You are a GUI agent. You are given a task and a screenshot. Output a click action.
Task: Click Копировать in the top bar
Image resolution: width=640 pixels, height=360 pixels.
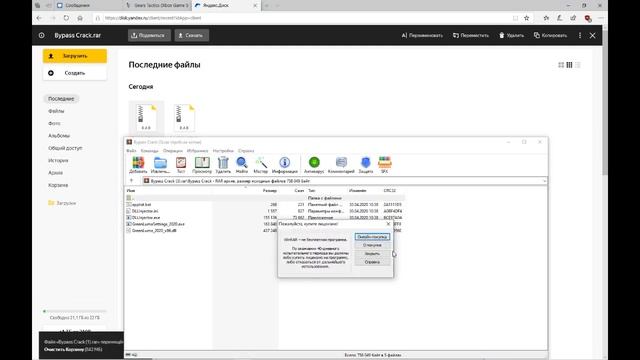click(x=550, y=36)
